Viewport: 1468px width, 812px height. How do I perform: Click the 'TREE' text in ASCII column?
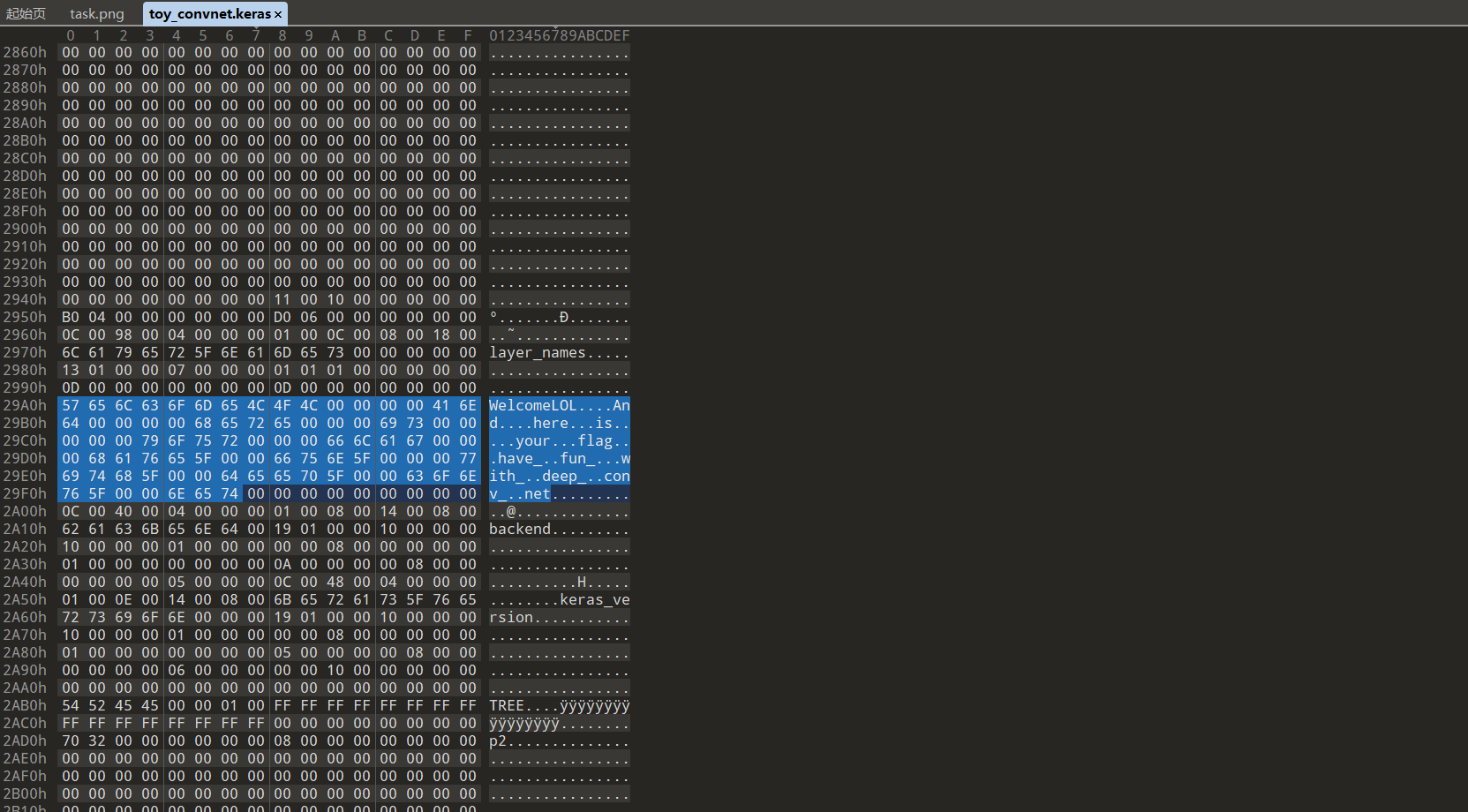coord(507,706)
